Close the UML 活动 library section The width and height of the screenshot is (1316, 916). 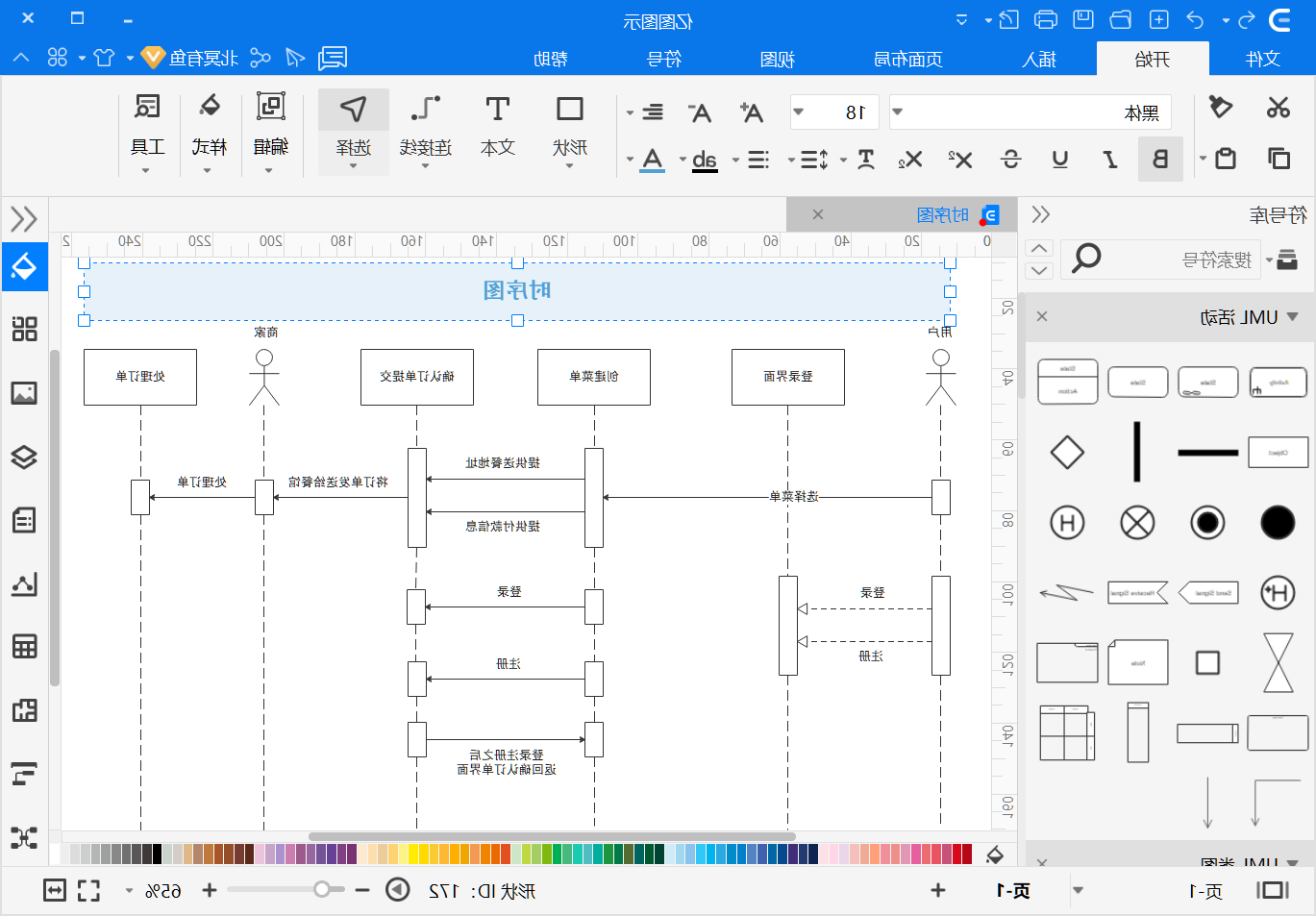(1042, 316)
